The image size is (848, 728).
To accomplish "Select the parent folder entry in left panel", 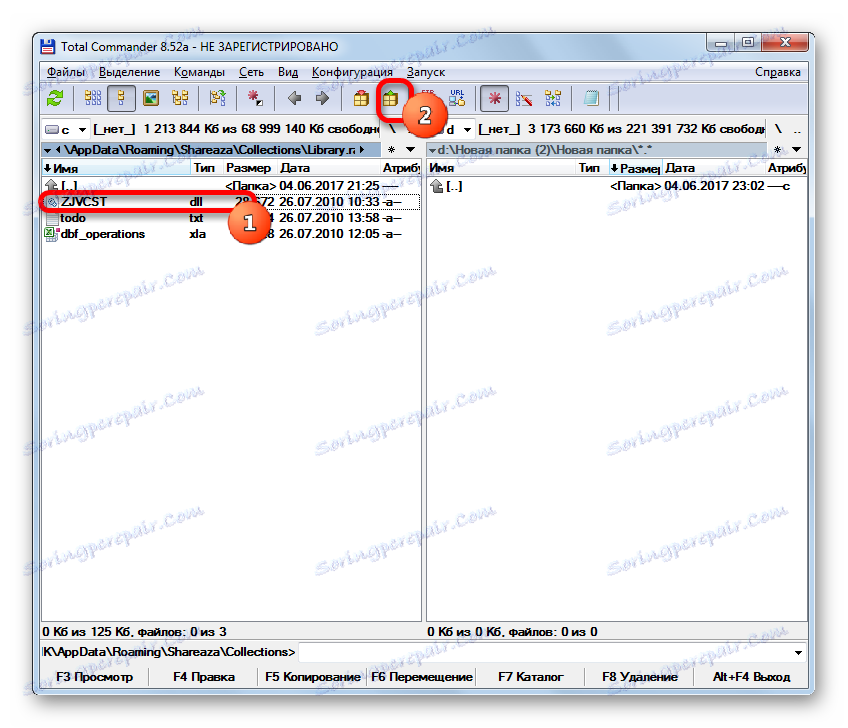I will pyautogui.click(x=231, y=186).
